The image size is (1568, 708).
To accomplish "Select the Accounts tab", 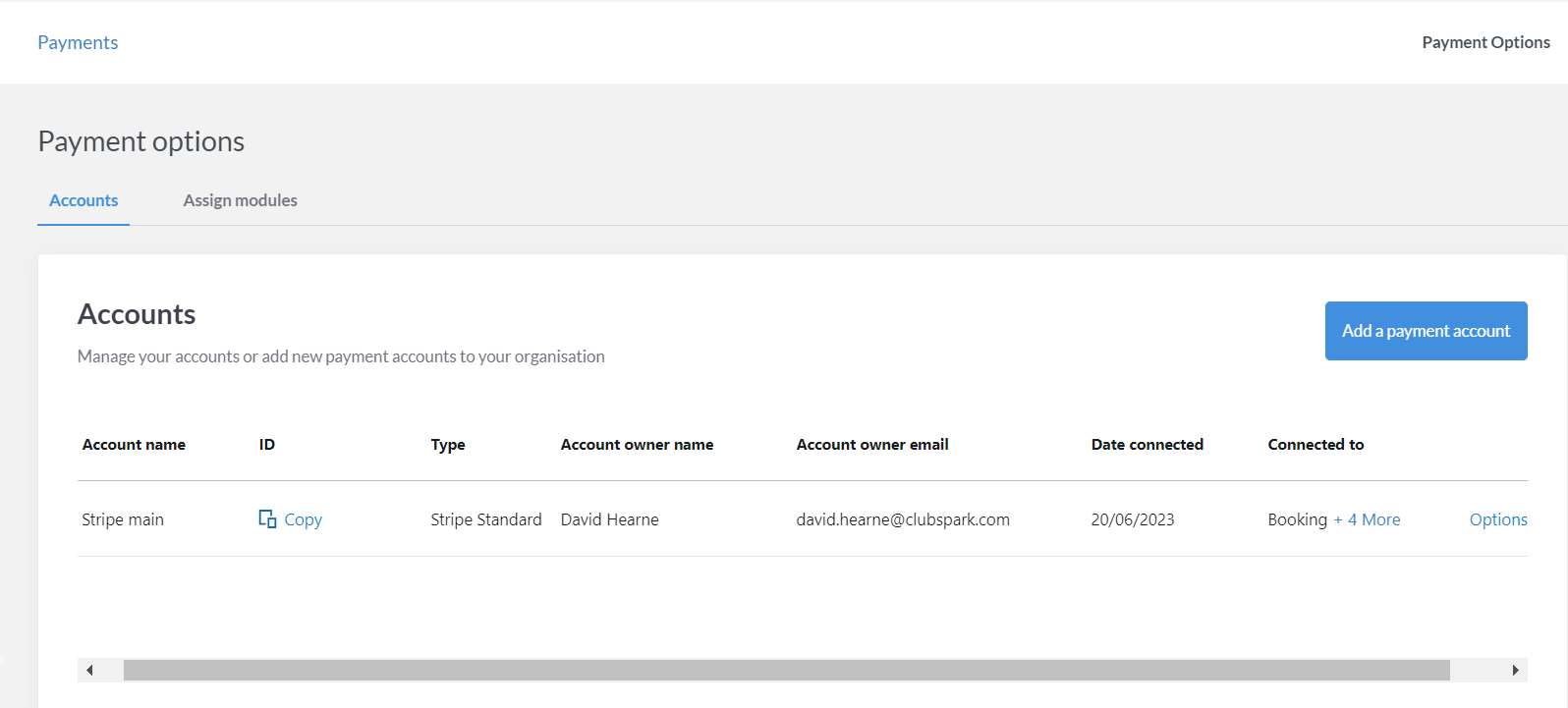I will [84, 200].
